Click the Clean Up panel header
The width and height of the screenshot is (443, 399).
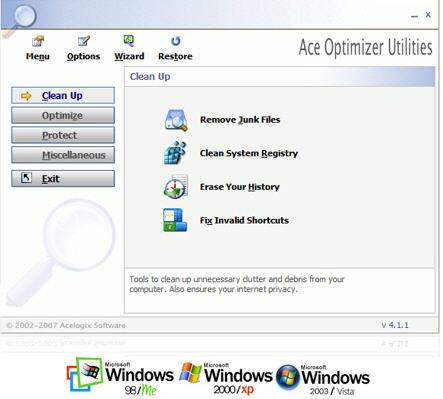point(280,77)
